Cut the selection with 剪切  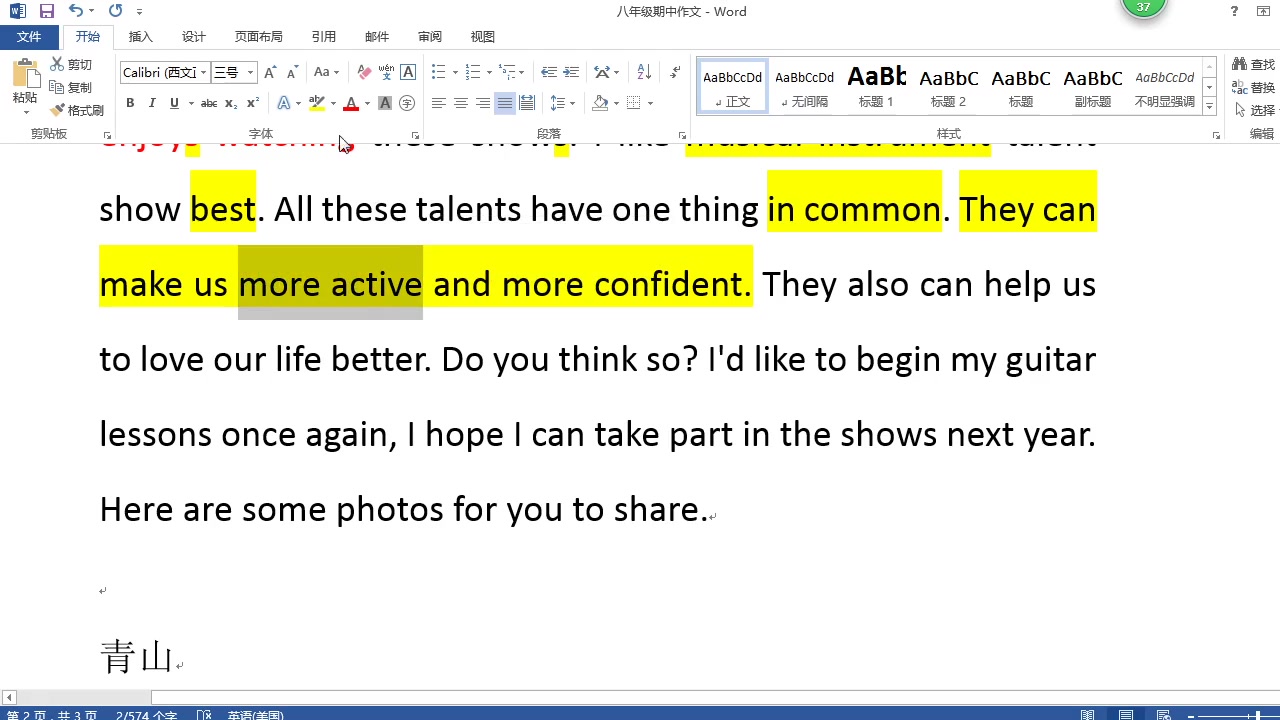[71, 65]
